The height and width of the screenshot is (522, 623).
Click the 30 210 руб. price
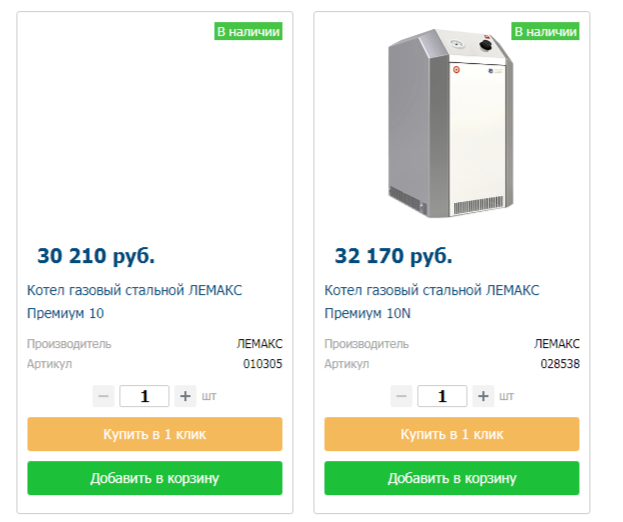(96, 256)
